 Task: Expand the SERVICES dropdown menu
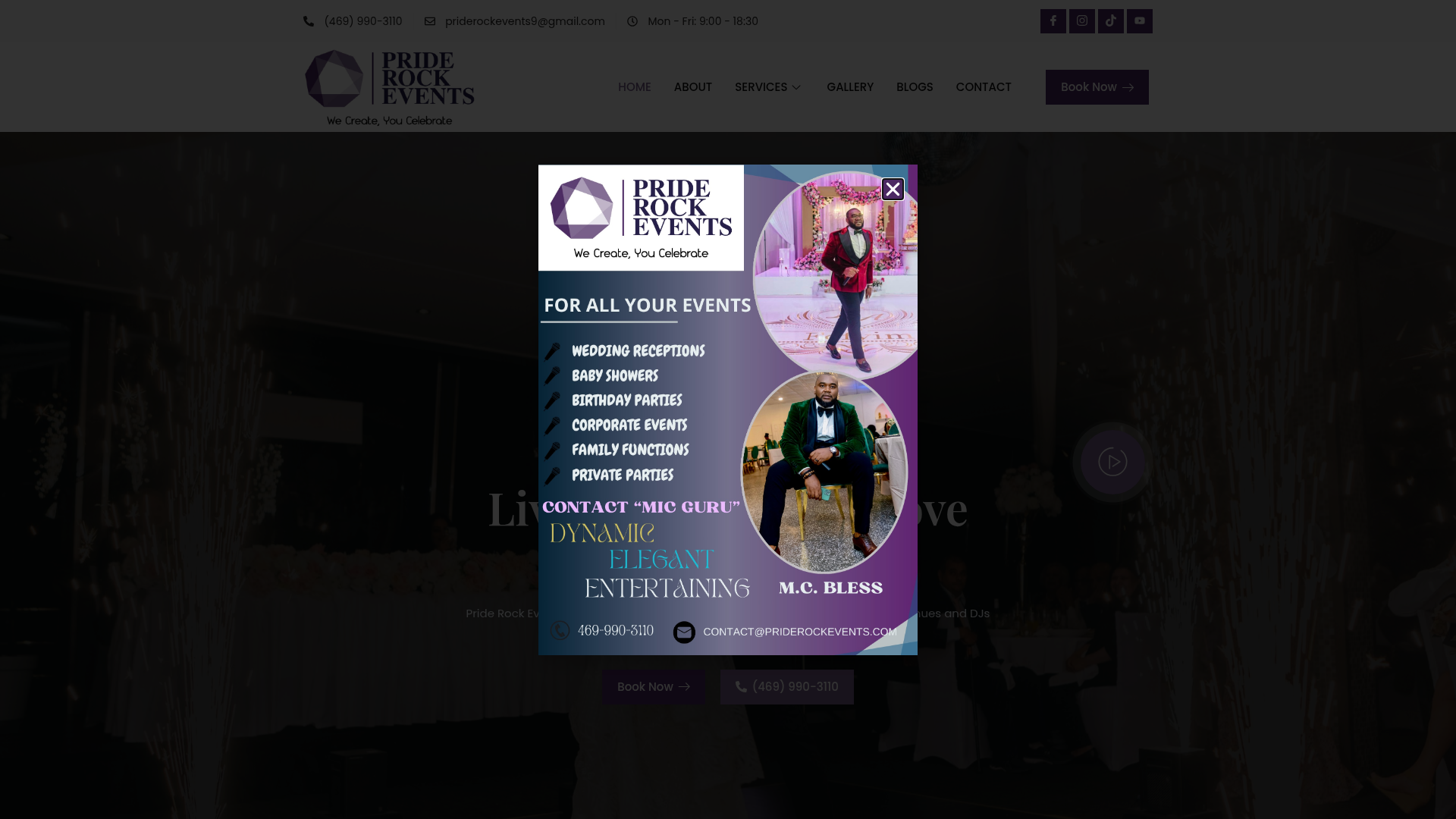(x=767, y=86)
